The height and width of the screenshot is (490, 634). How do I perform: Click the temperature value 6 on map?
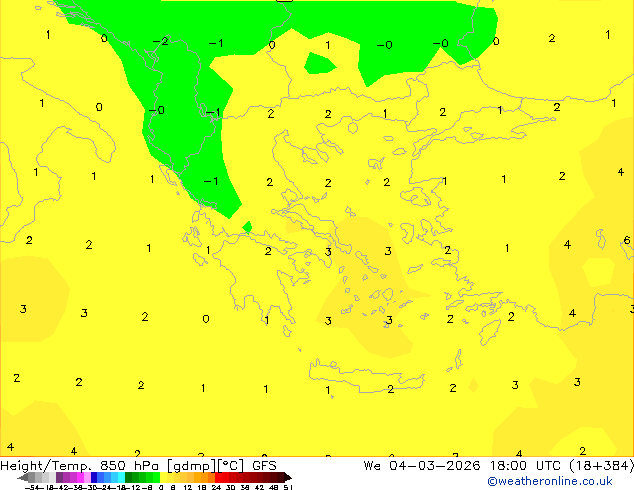point(627,240)
